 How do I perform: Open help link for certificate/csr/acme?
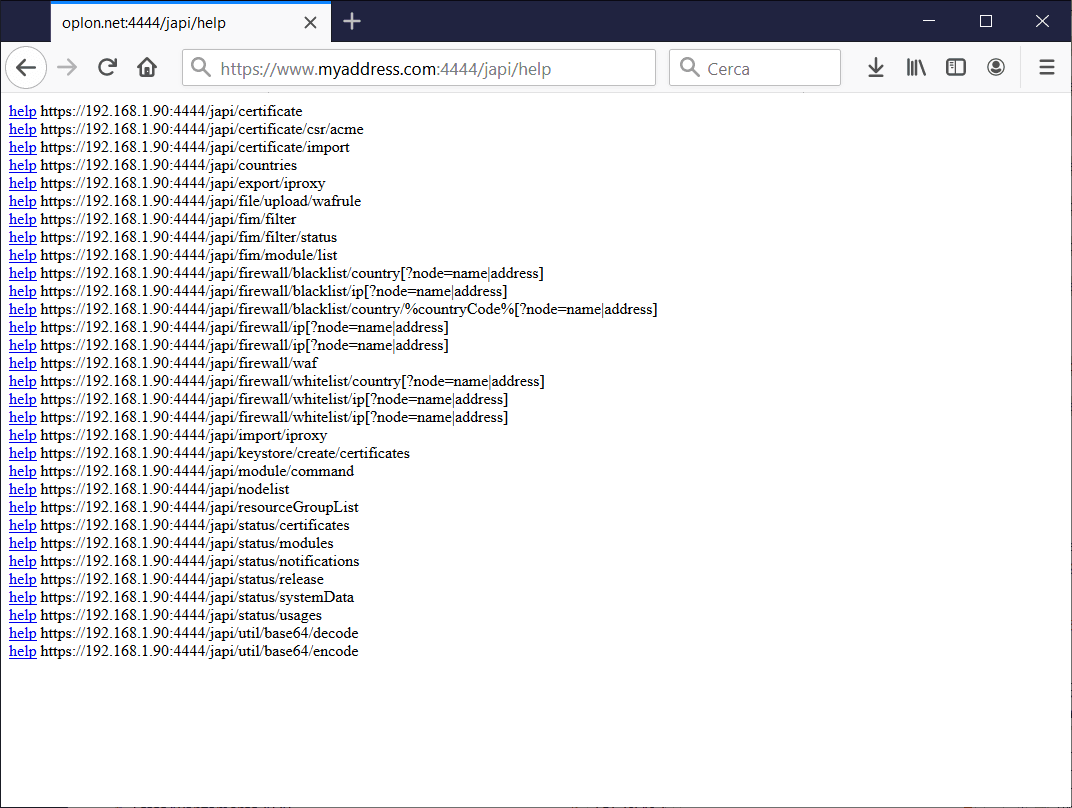pyautogui.click(x=23, y=129)
